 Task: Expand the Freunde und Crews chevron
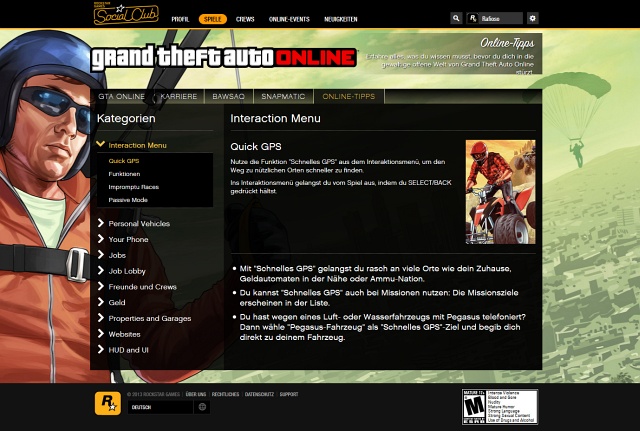(100, 286)
